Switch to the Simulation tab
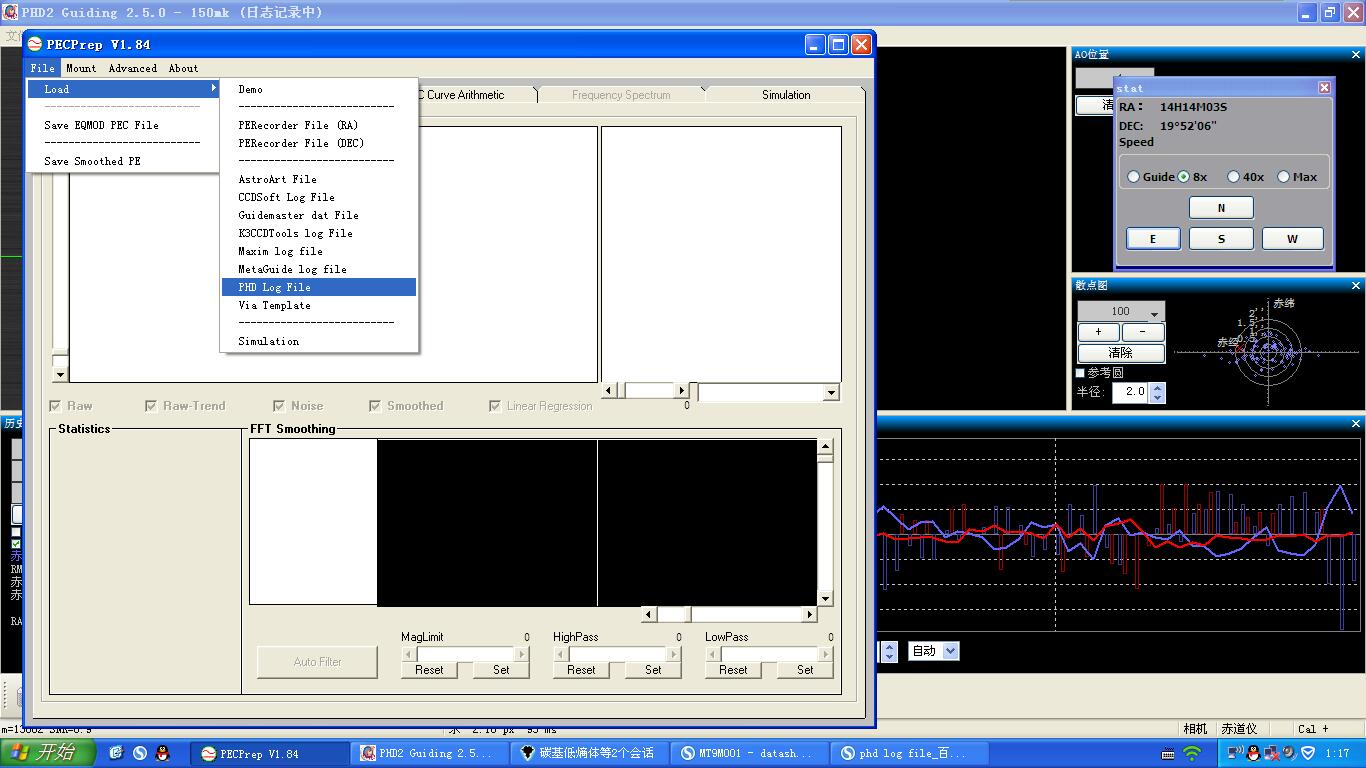1366x768 pixels. point(786,94)
